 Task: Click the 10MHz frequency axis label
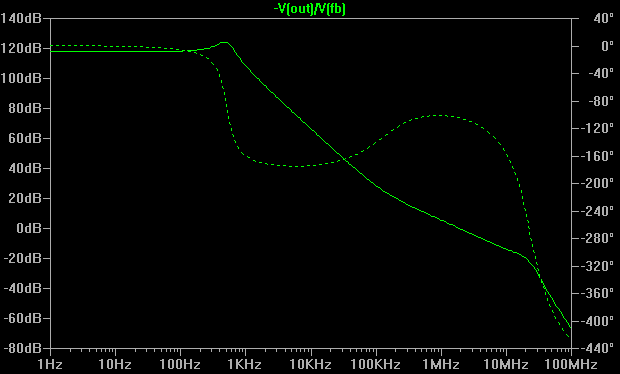point(506,364)
